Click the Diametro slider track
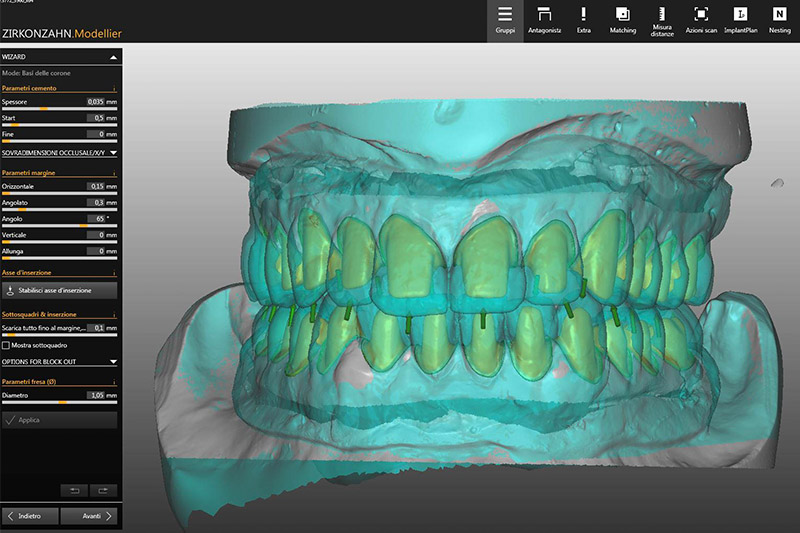The image size is (800, 533). tap(60, 402)
